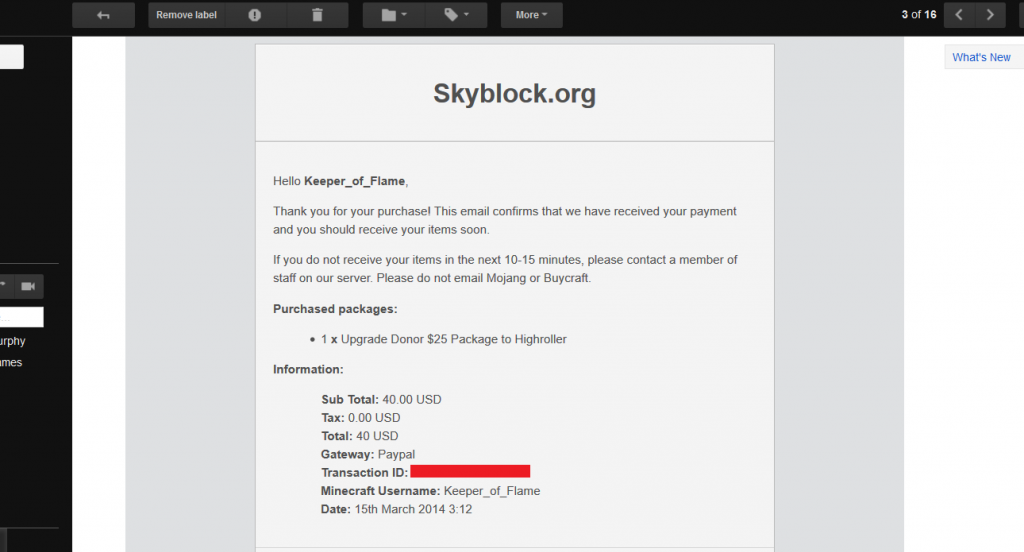Open the Labels tag dropdown
1024x552 pixels.
456,15
